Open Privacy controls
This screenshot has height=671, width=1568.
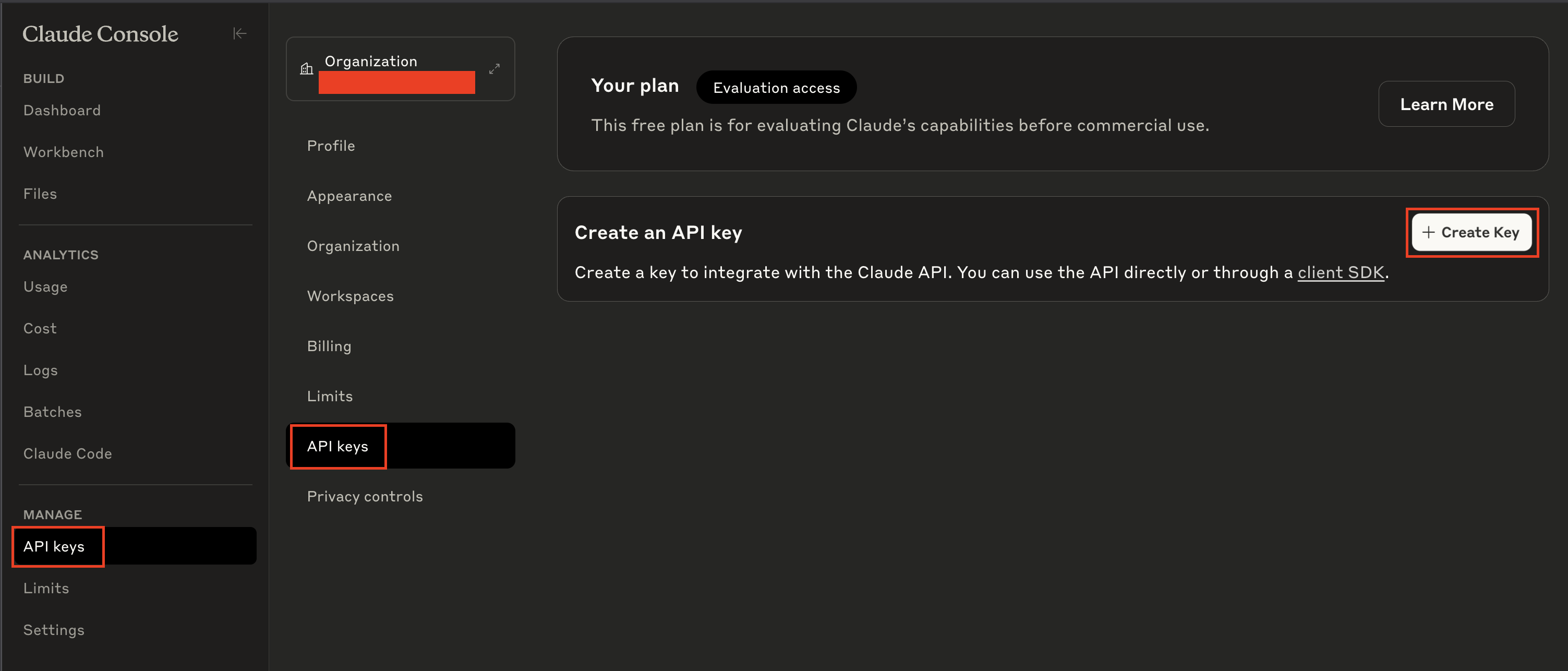tap(365, 496)
